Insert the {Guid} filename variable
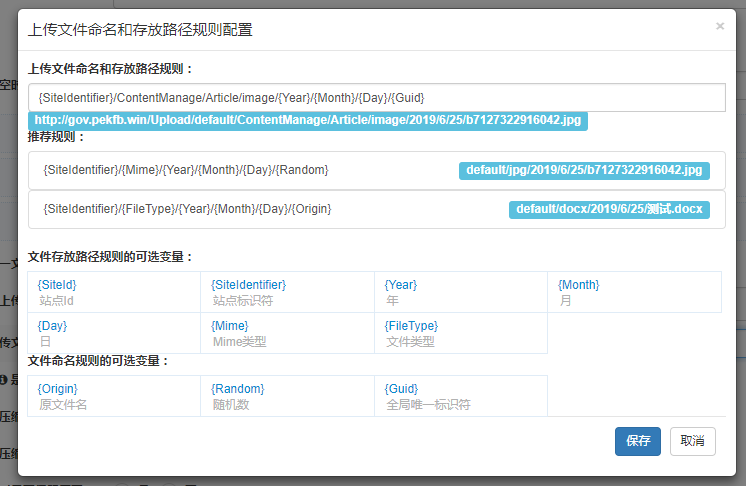Screen dimensions: 746x486 pyautogui.click(x=403, y=388)
